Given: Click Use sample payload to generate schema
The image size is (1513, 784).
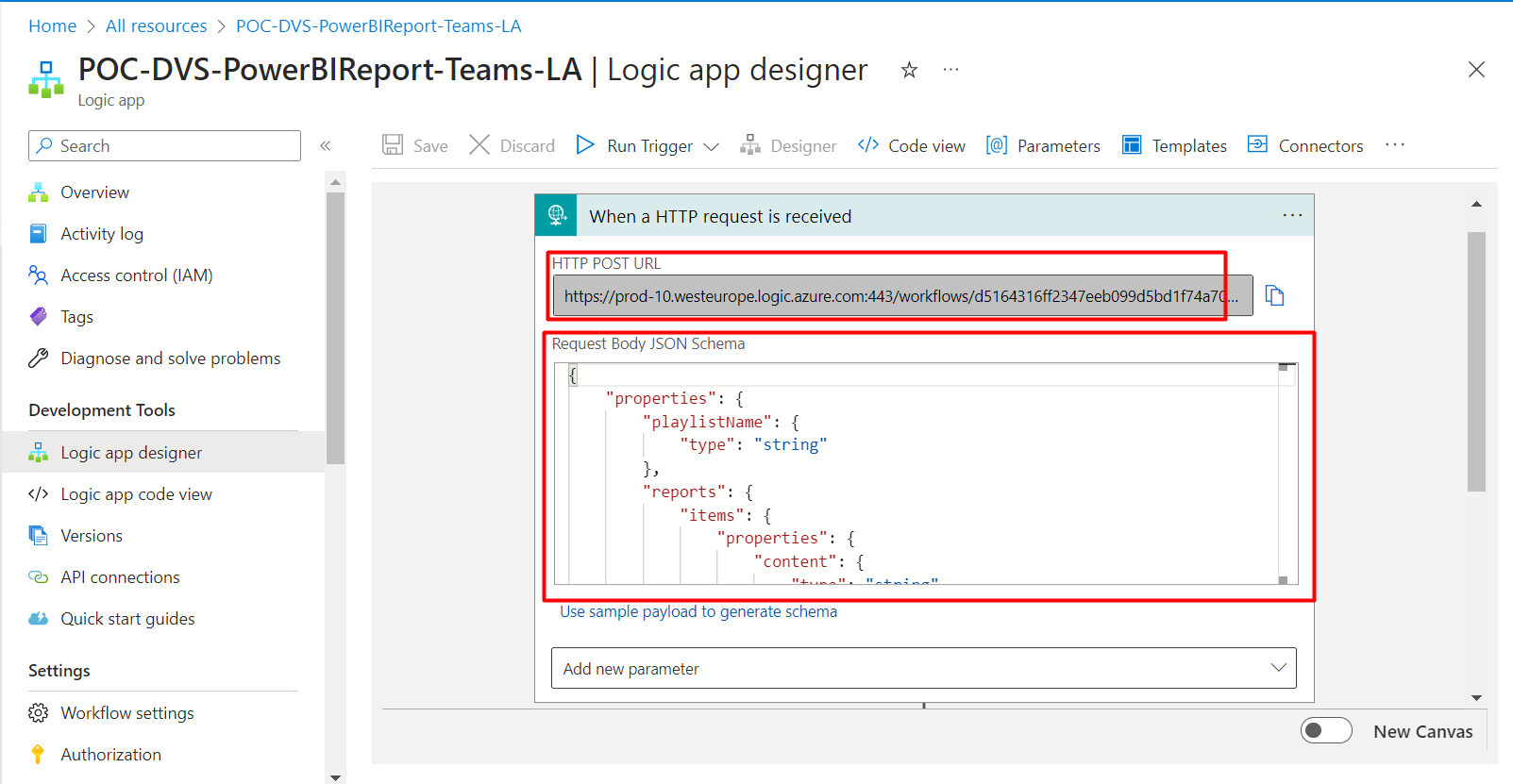Looking at the screenshot, I should tap(698, 611).
